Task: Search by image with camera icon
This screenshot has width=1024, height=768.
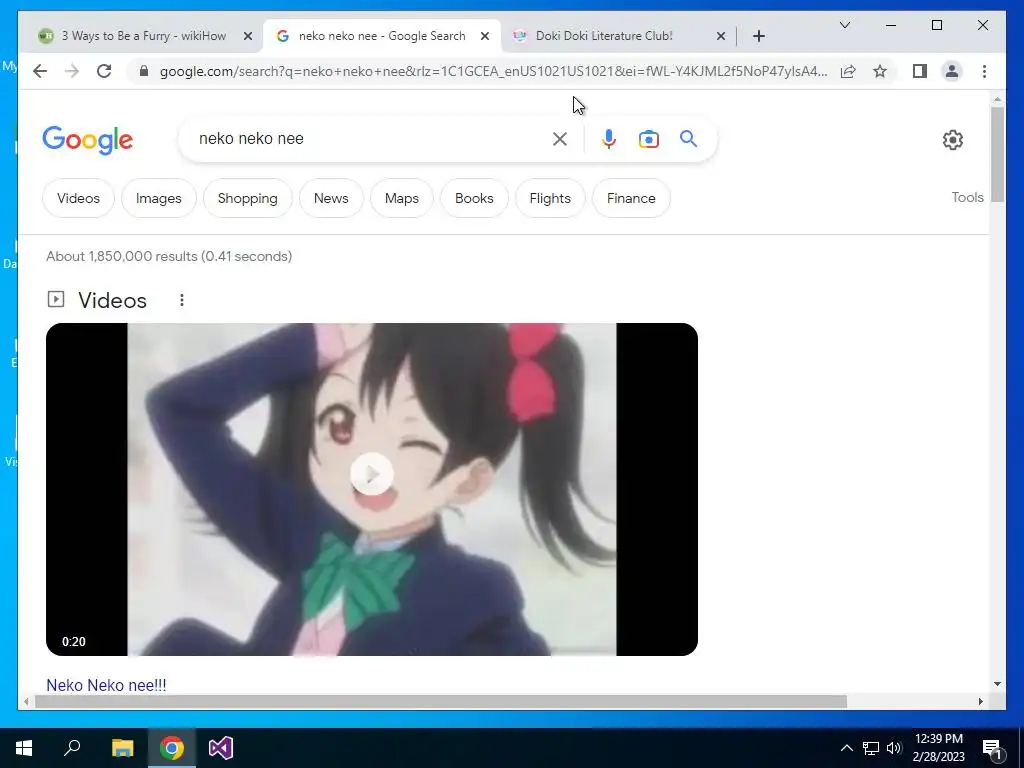Action: click(x=648, y=139)
